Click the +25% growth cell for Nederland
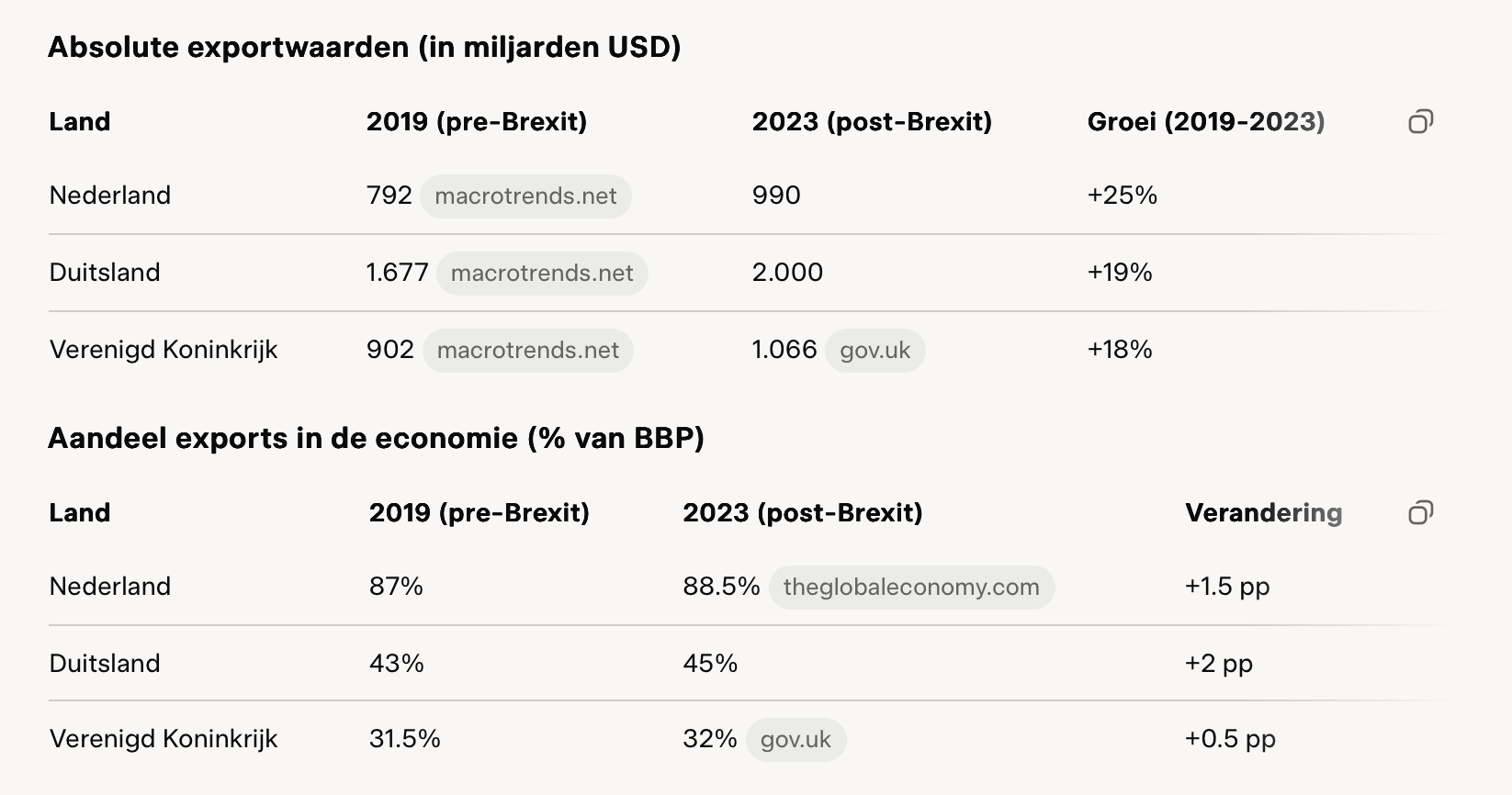 click(x=1122, y=196)
